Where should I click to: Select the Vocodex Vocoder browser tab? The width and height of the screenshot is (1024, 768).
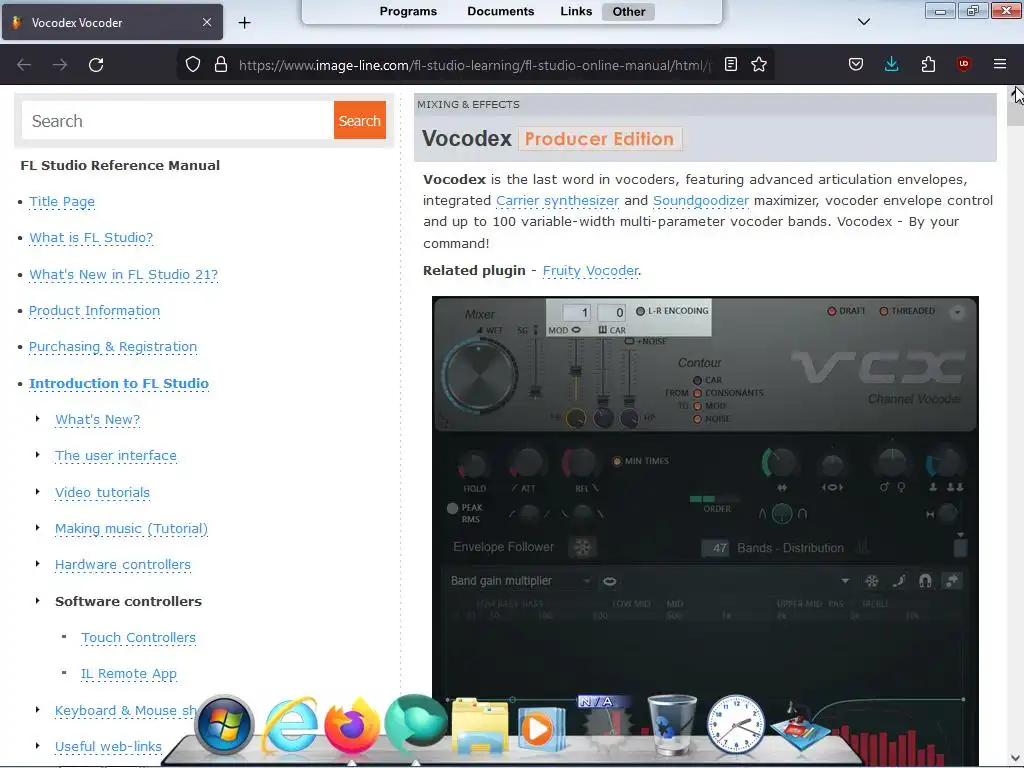click(x=111, y=23)
